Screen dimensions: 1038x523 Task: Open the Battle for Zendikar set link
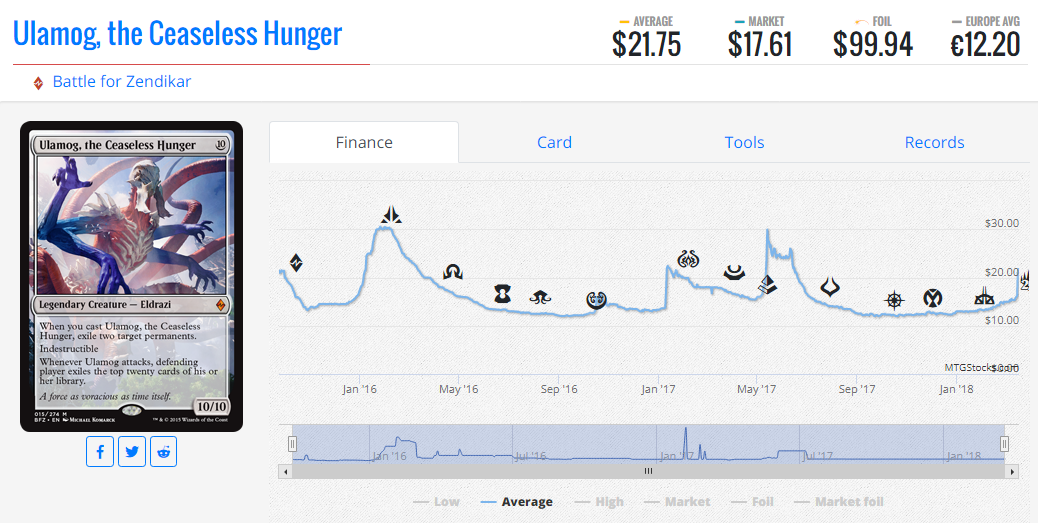pos(121,82)
